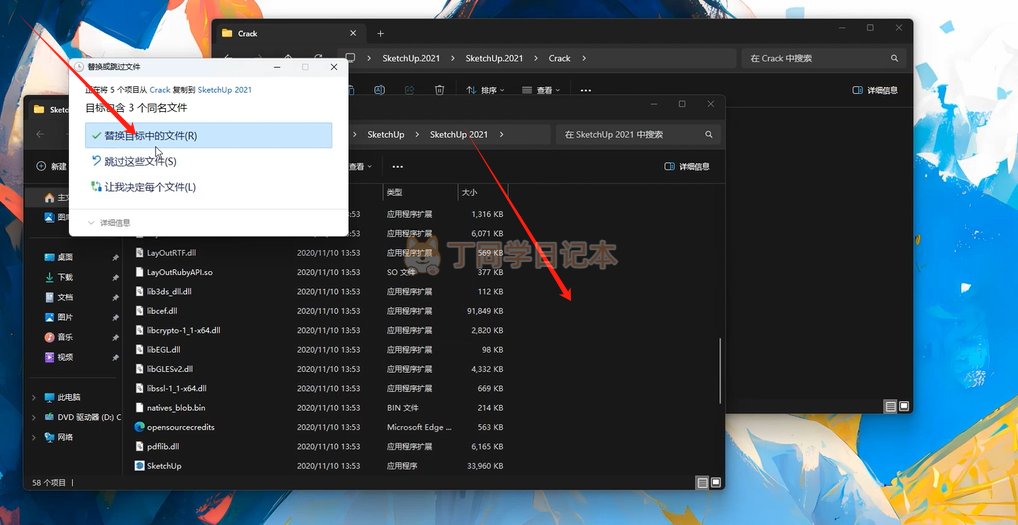
Task: Expand the 此电脑 tree node
Action: pos(35,397)
